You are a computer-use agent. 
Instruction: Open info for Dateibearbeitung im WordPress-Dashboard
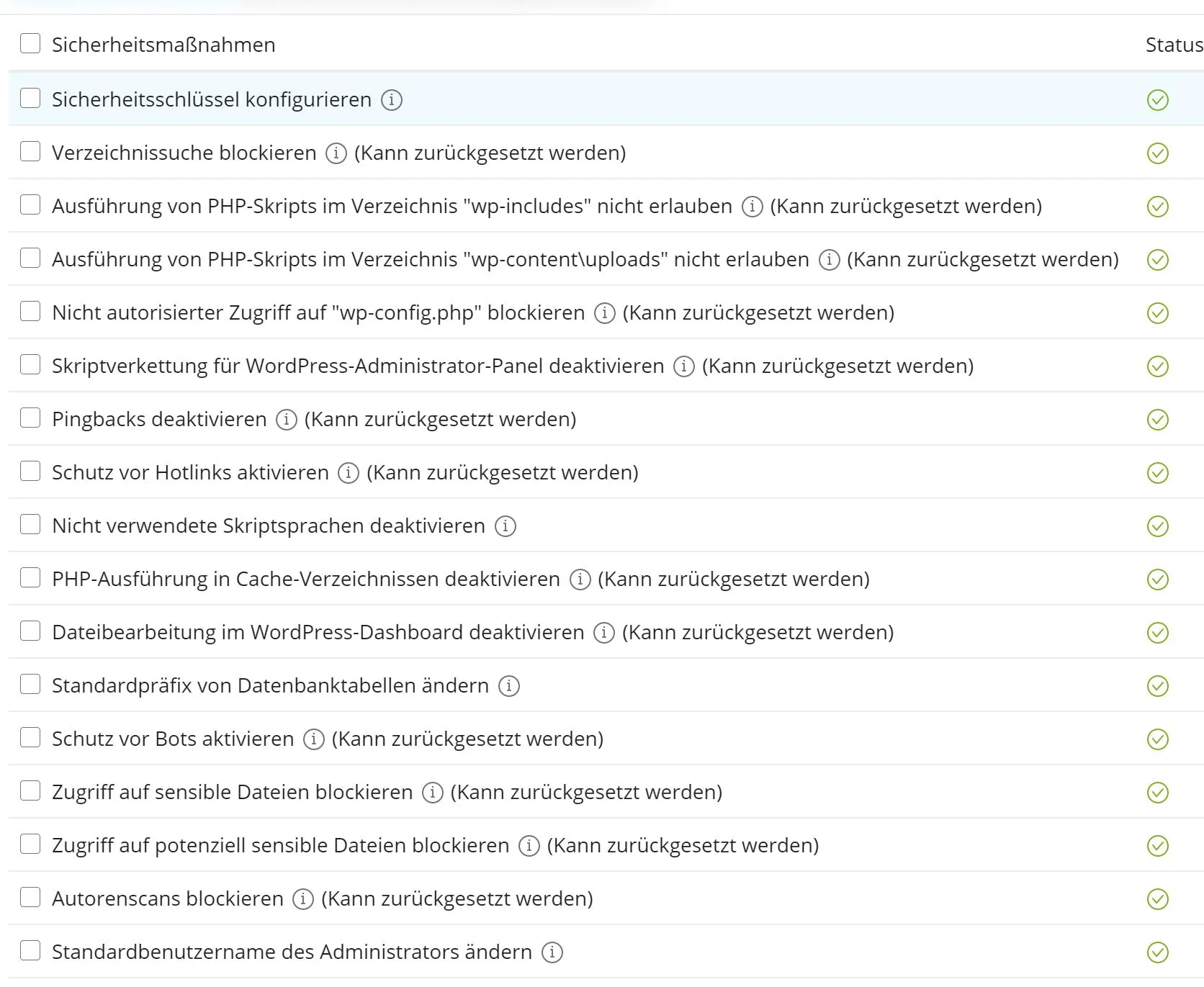tap(604, 632)
